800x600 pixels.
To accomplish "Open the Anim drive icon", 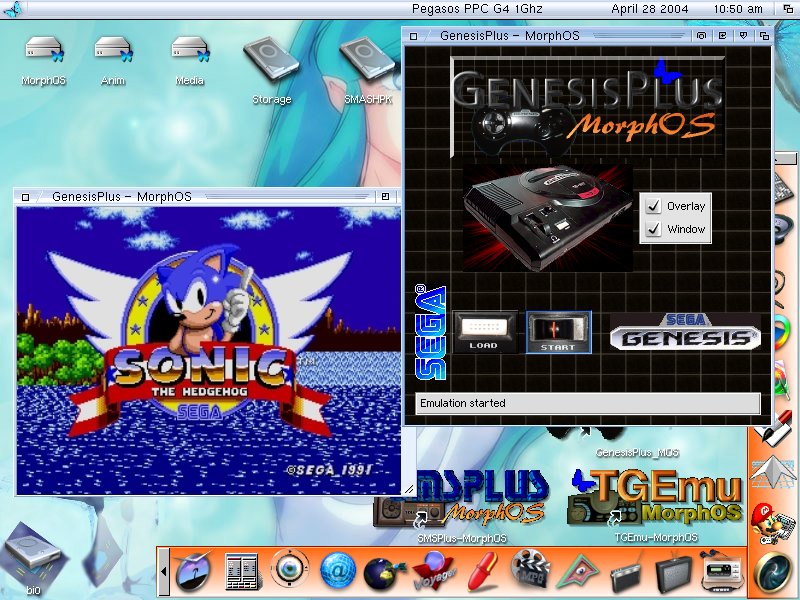I will click(113, 50).
